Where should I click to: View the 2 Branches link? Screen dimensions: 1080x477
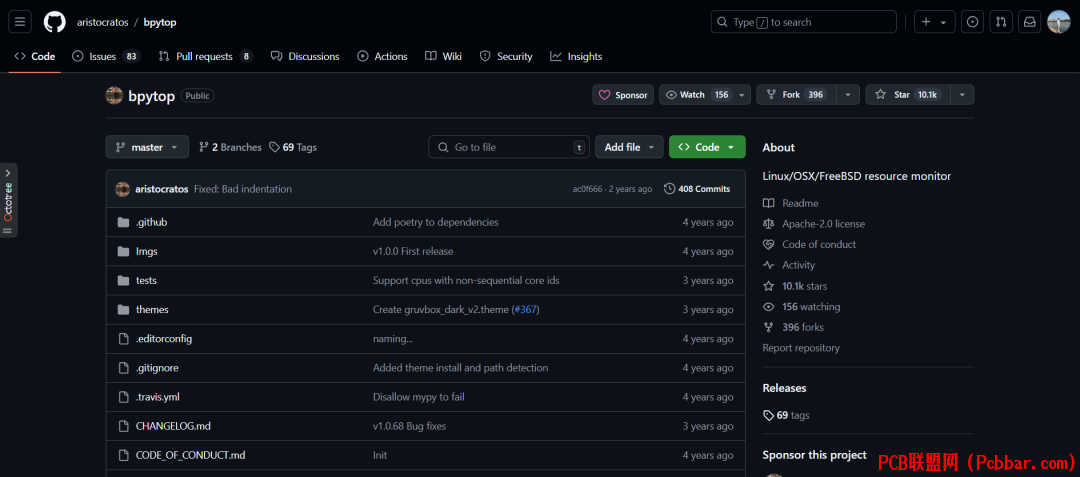(230, 147)
